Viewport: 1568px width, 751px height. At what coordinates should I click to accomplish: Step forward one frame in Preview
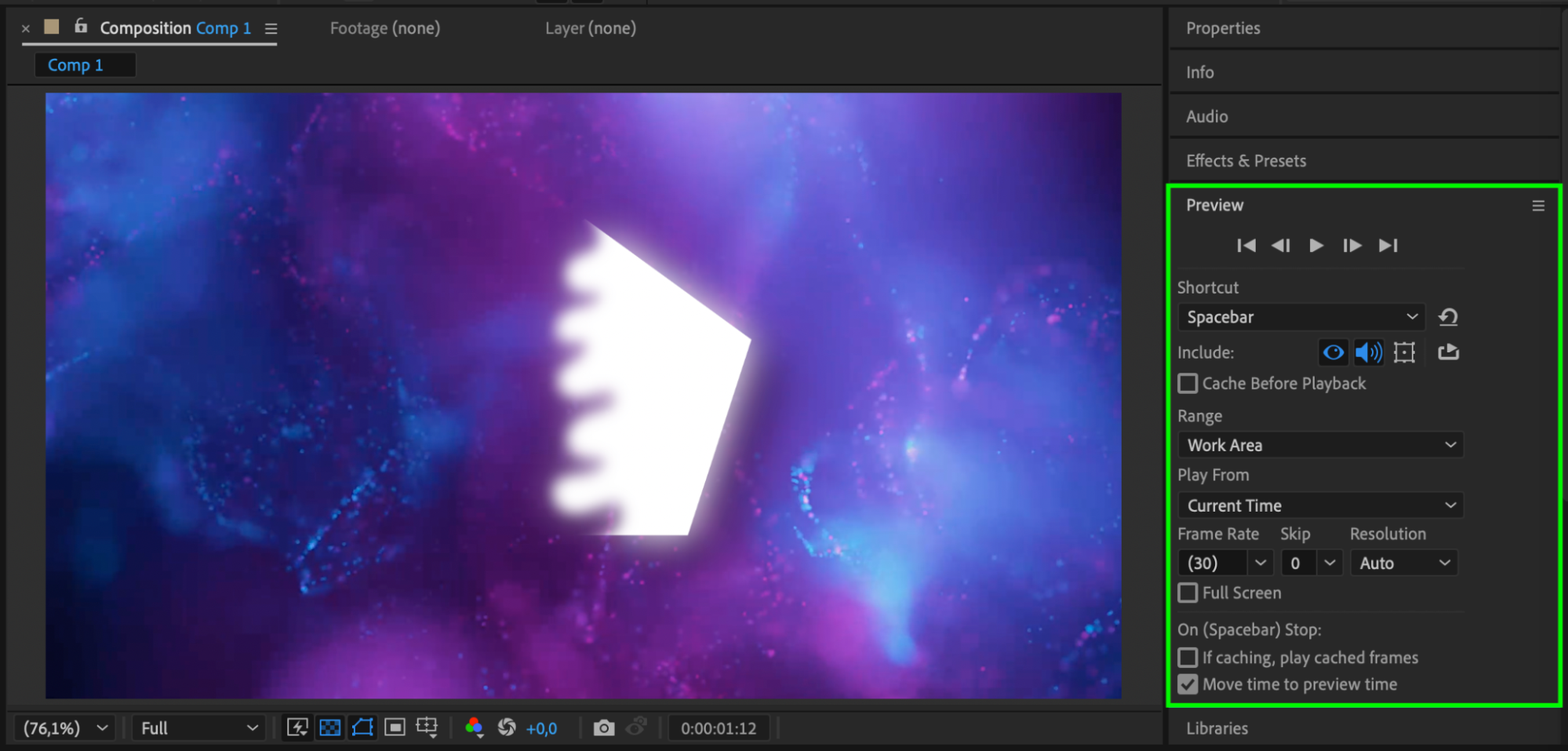(x=1352, y=246)
